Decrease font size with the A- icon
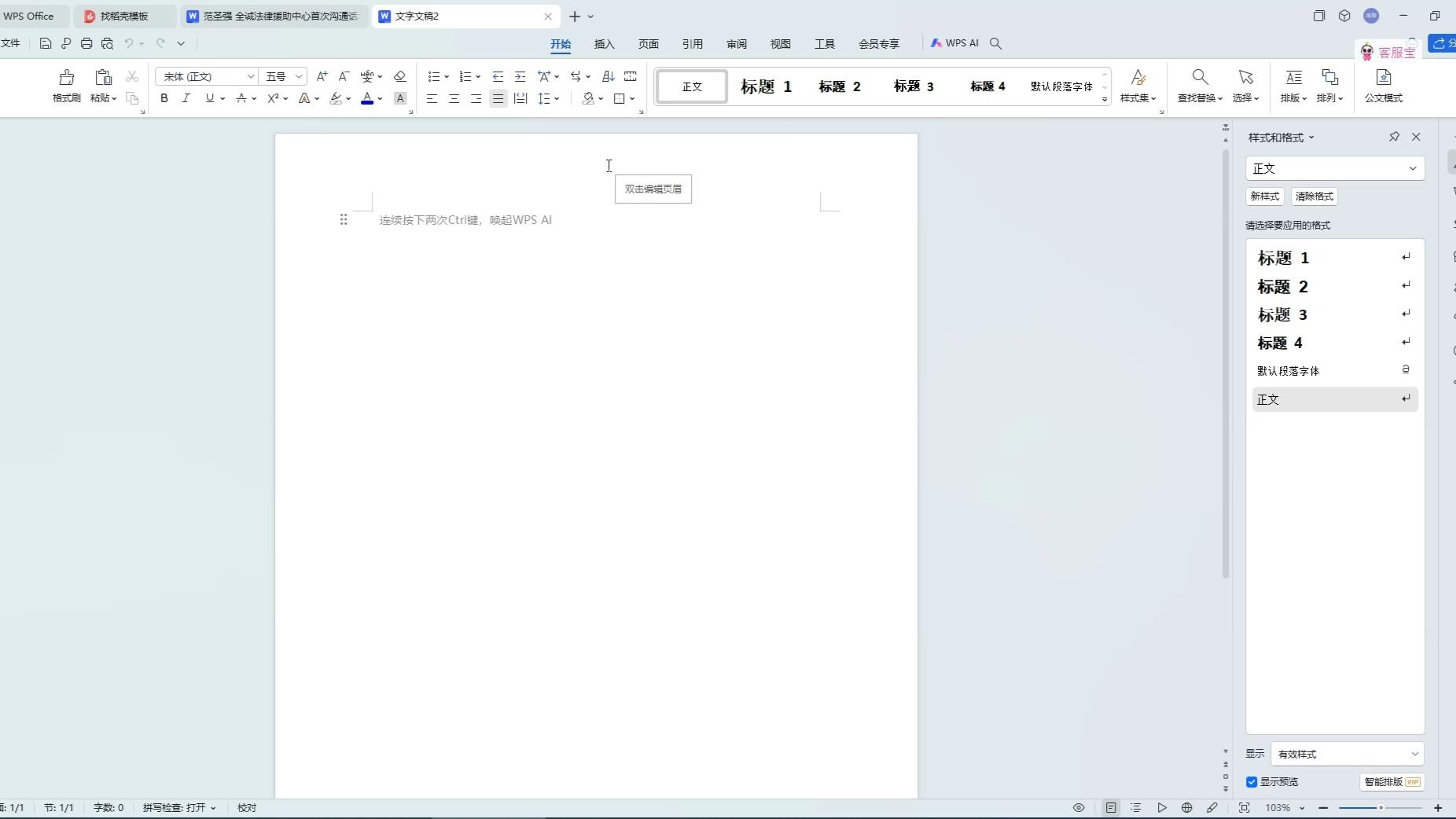The image size is (1456, 819). tap(344, 76)
